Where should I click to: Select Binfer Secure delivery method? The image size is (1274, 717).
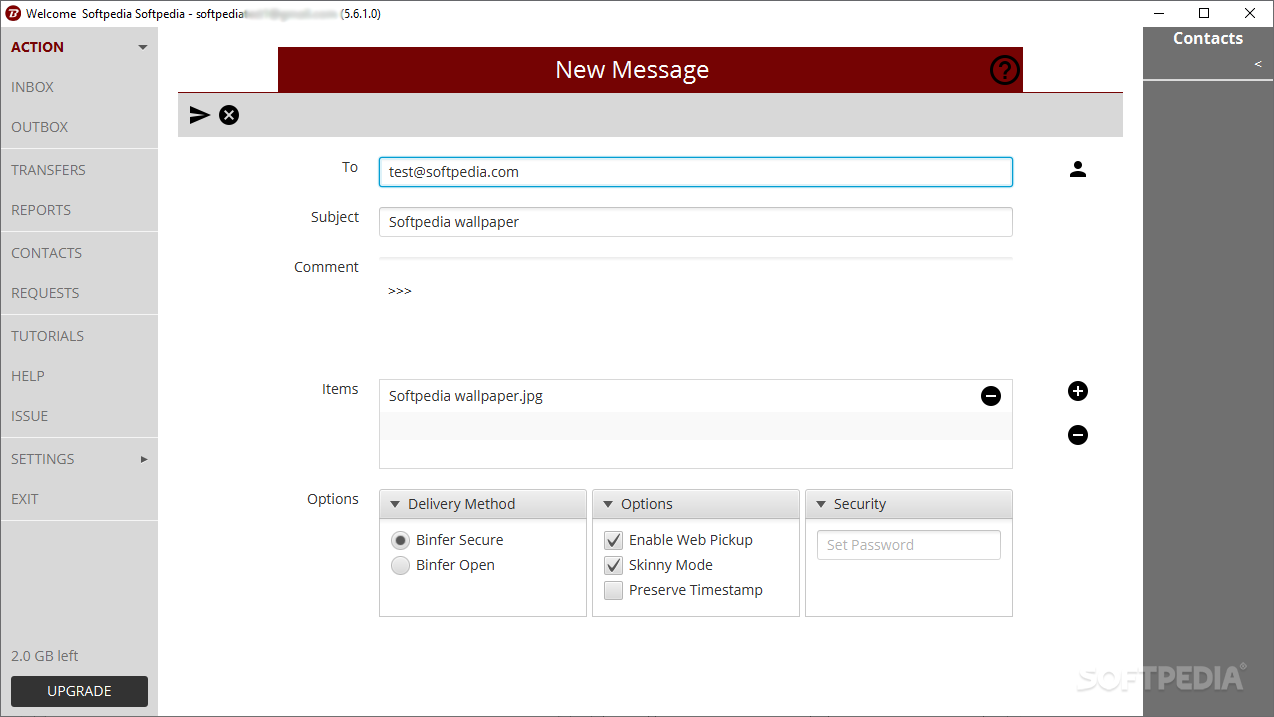[400, 540]
